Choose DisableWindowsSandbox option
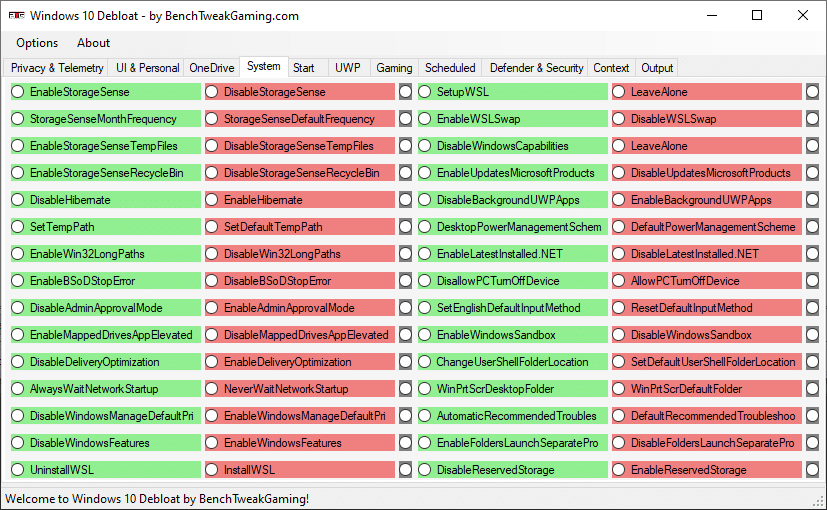The width and height of the screenshot is (827, 510). coord(707,335)
